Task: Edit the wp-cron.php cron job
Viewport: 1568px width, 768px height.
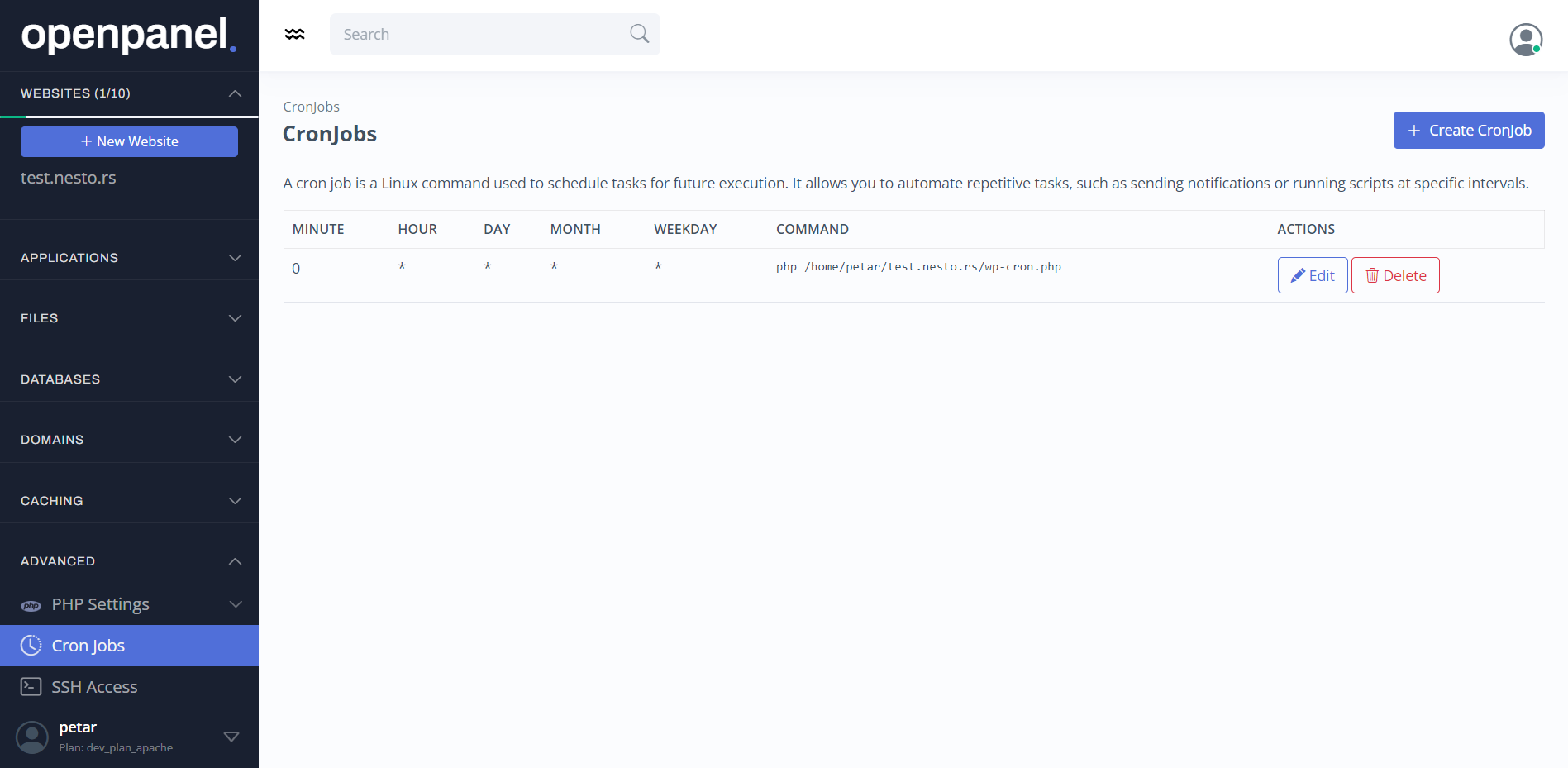Action: (x=1312, y=275)
